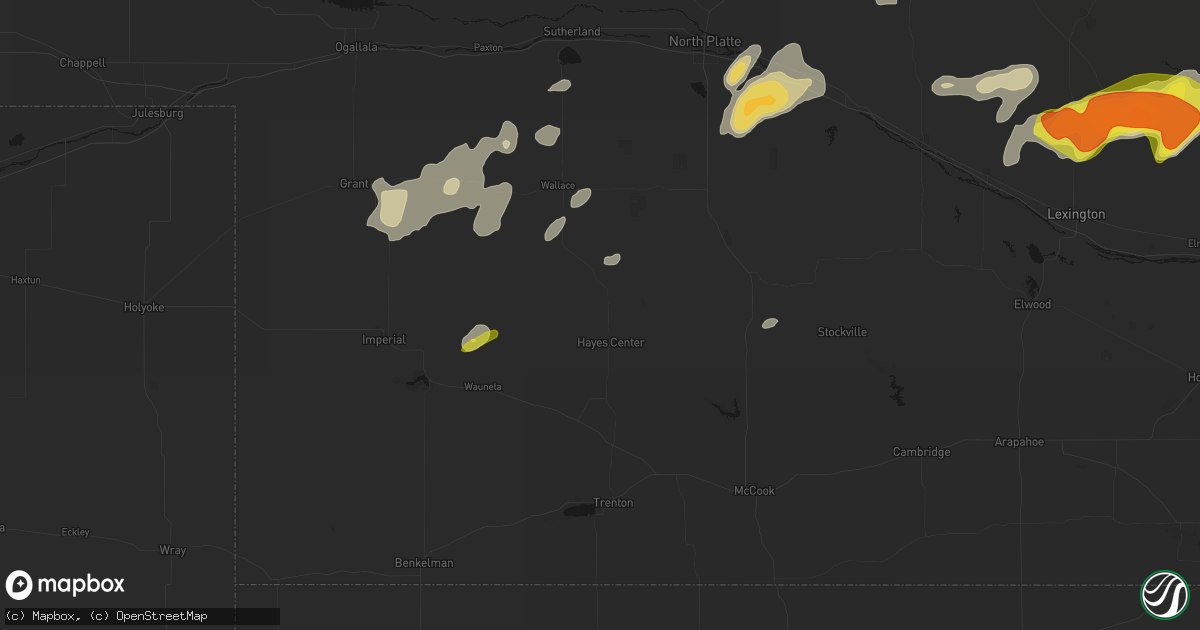Click the Ogallala city label

point(357,47)
